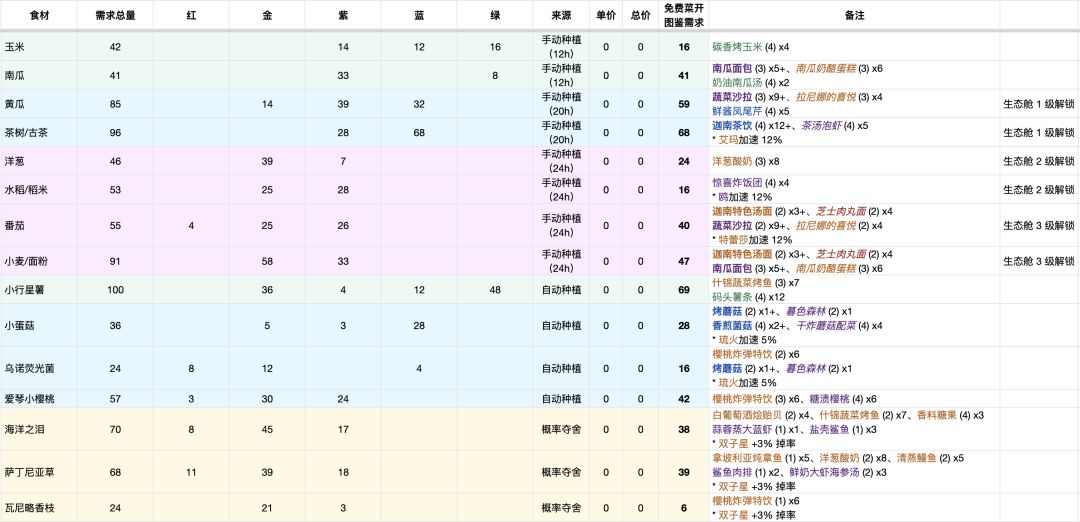Click the note 碳香烤玉米 (4) x4

click(751, 47)
